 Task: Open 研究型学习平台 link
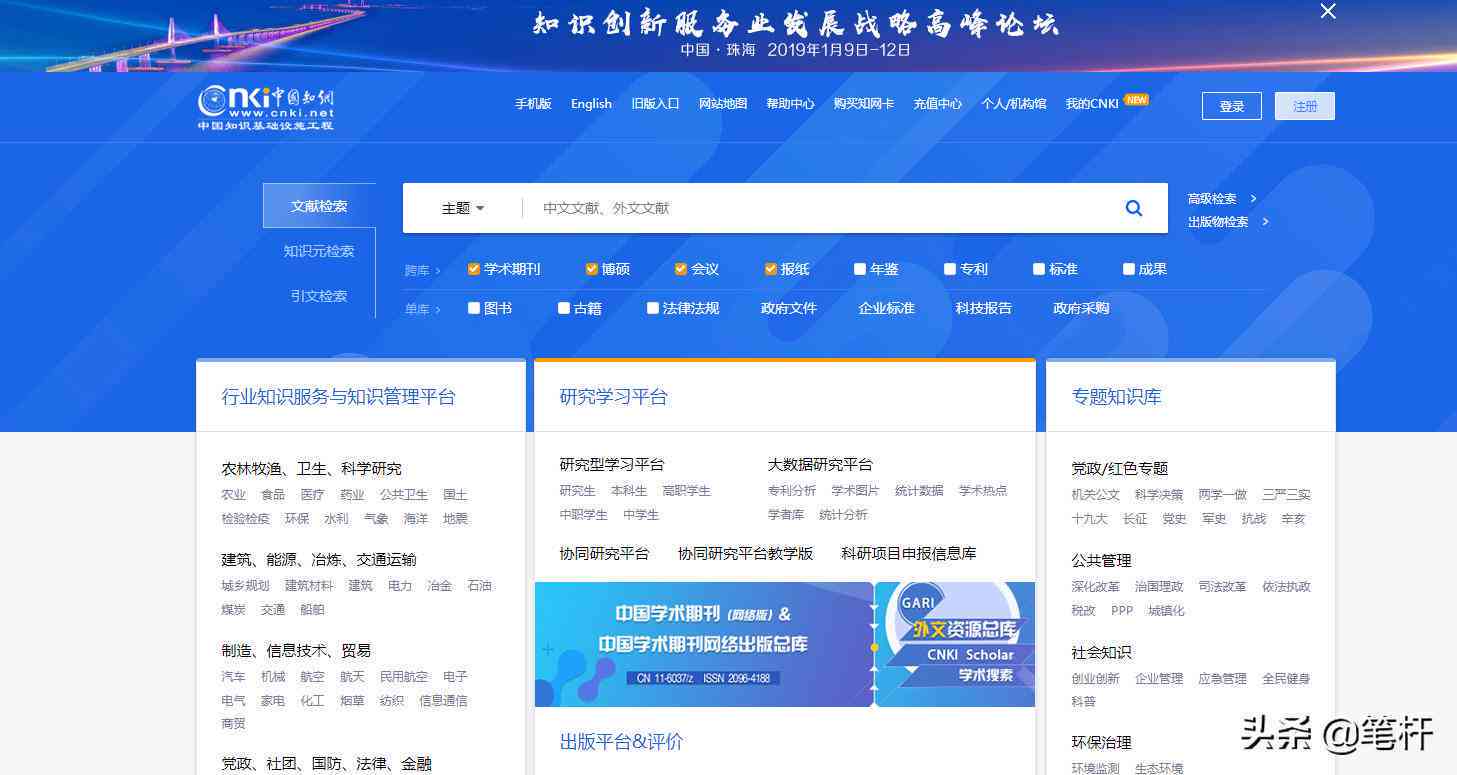(611, 464)
